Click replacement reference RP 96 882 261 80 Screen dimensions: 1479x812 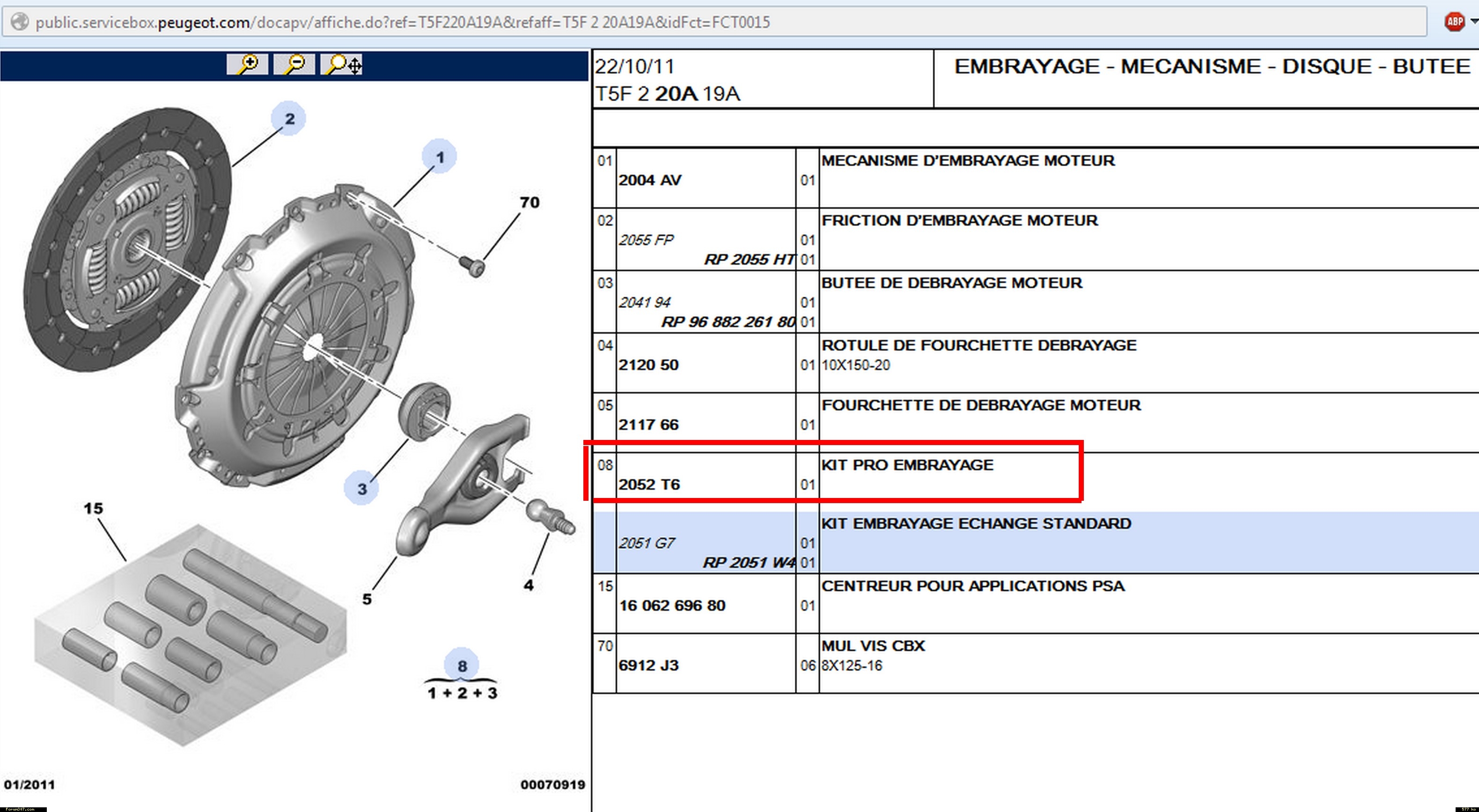pyautogui.click(x=728, y=322)
